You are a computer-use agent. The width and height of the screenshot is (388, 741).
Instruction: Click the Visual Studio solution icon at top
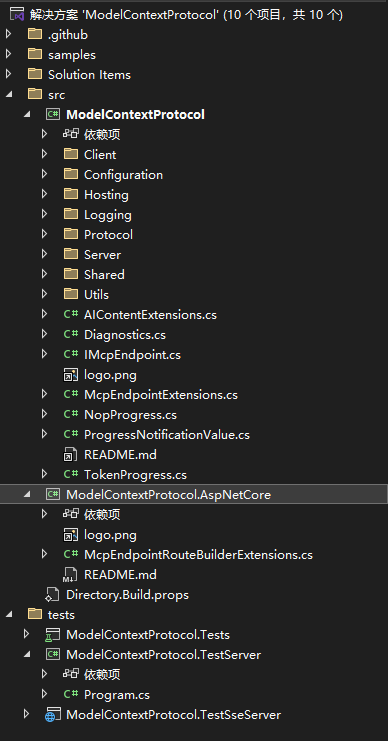(x=17, y=15)
